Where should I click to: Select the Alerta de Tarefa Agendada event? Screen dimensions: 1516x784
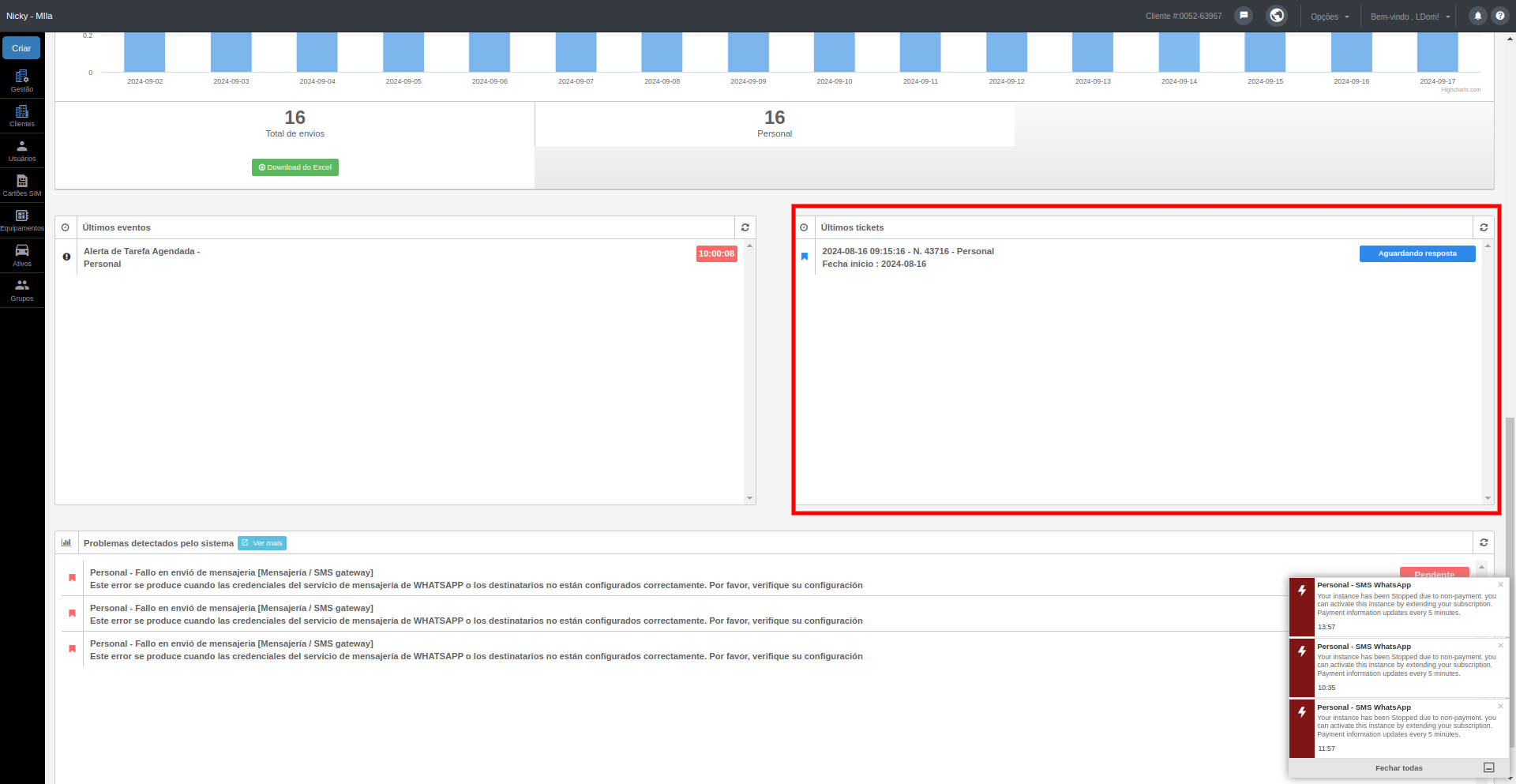coord(142,257)
